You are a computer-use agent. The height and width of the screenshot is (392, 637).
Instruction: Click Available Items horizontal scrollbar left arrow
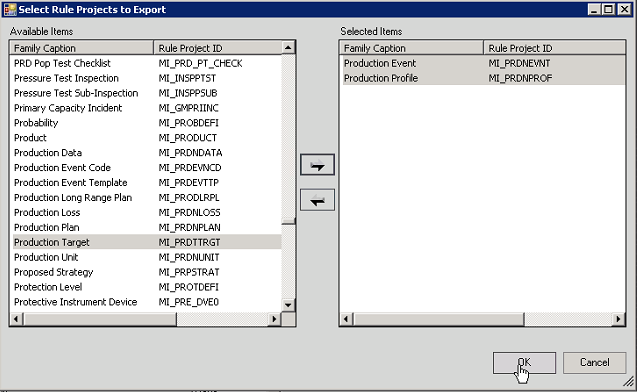16,319
